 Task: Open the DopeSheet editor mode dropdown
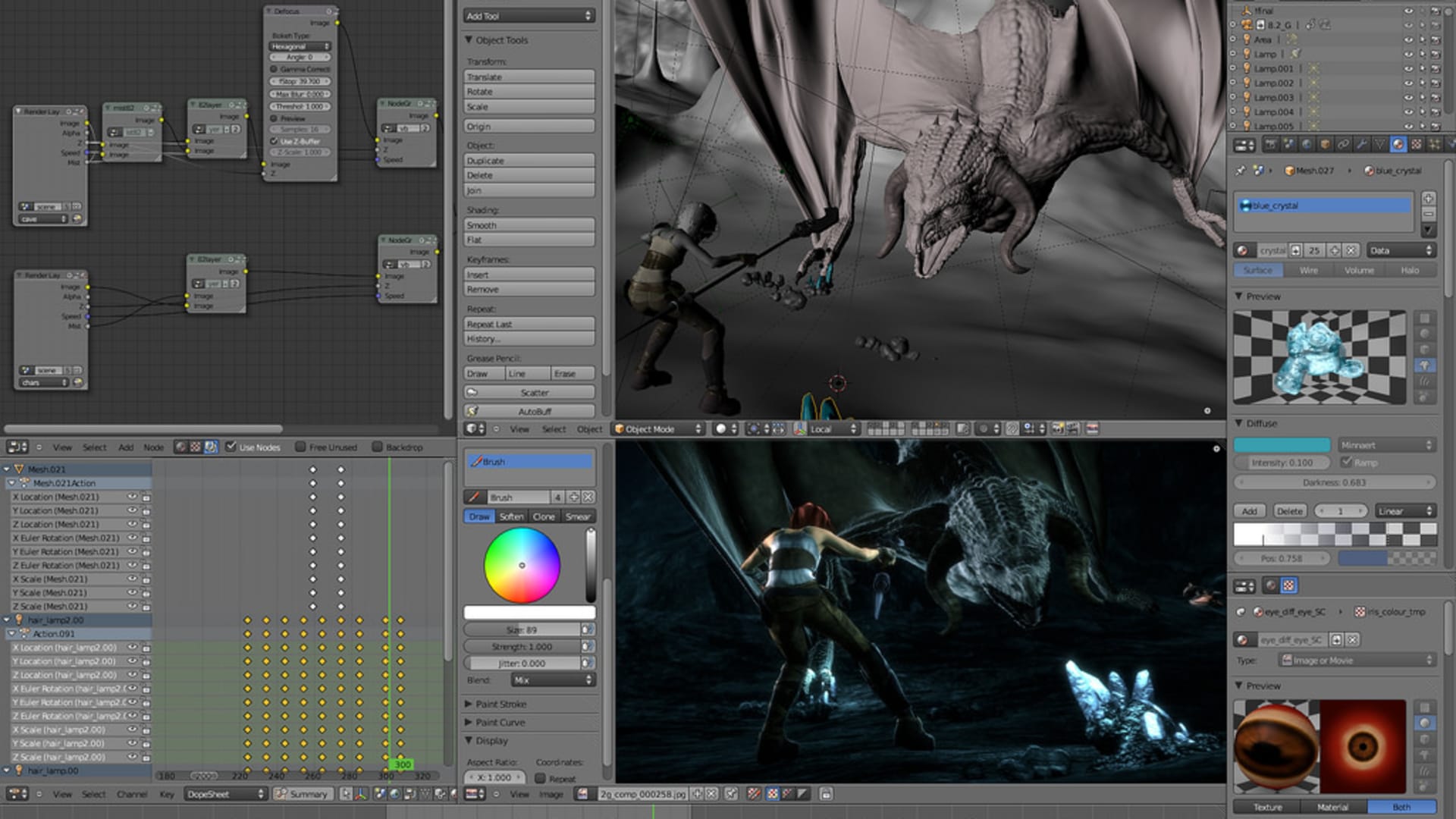(224, 795)
